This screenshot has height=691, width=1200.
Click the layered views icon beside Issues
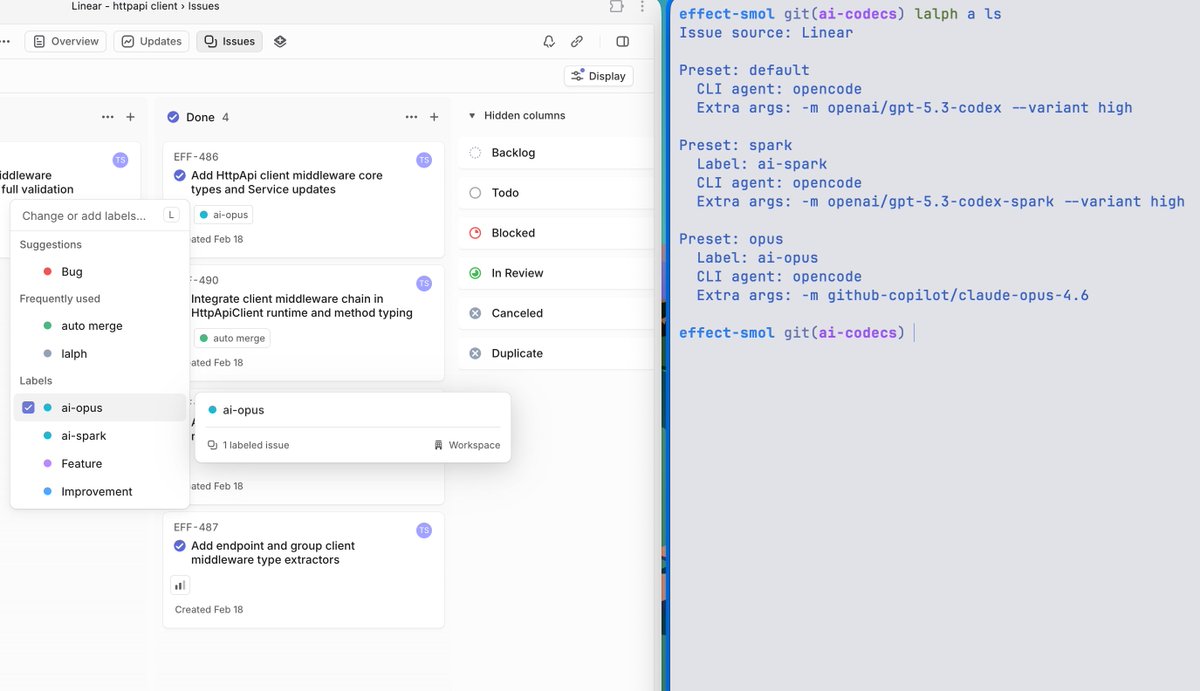pos(280,41)
